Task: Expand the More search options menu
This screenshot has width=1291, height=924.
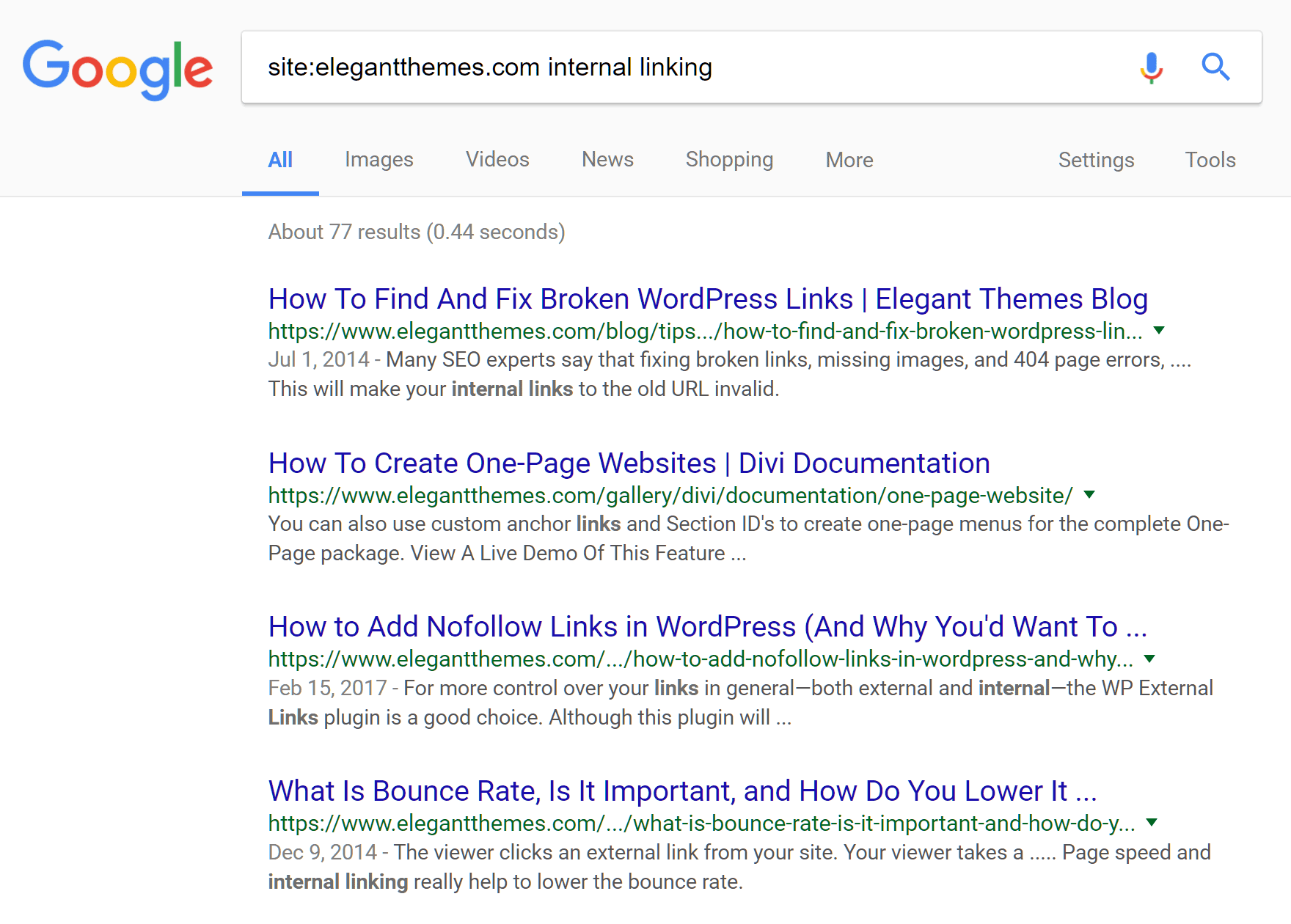Action: point(849,160)
